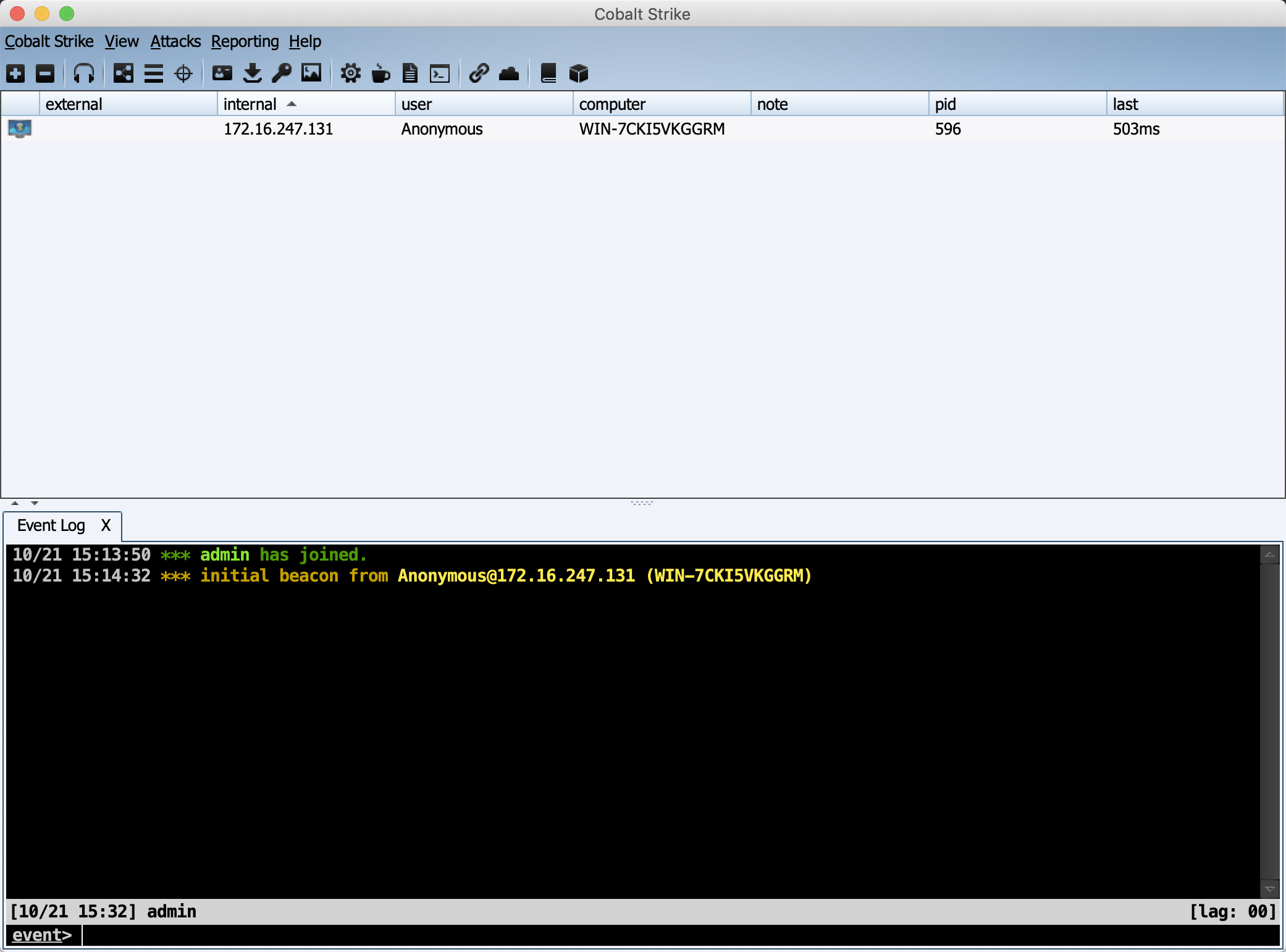Click the chain link host file icon
This screenshot has width=1286, height=952.
coord(479,73)
